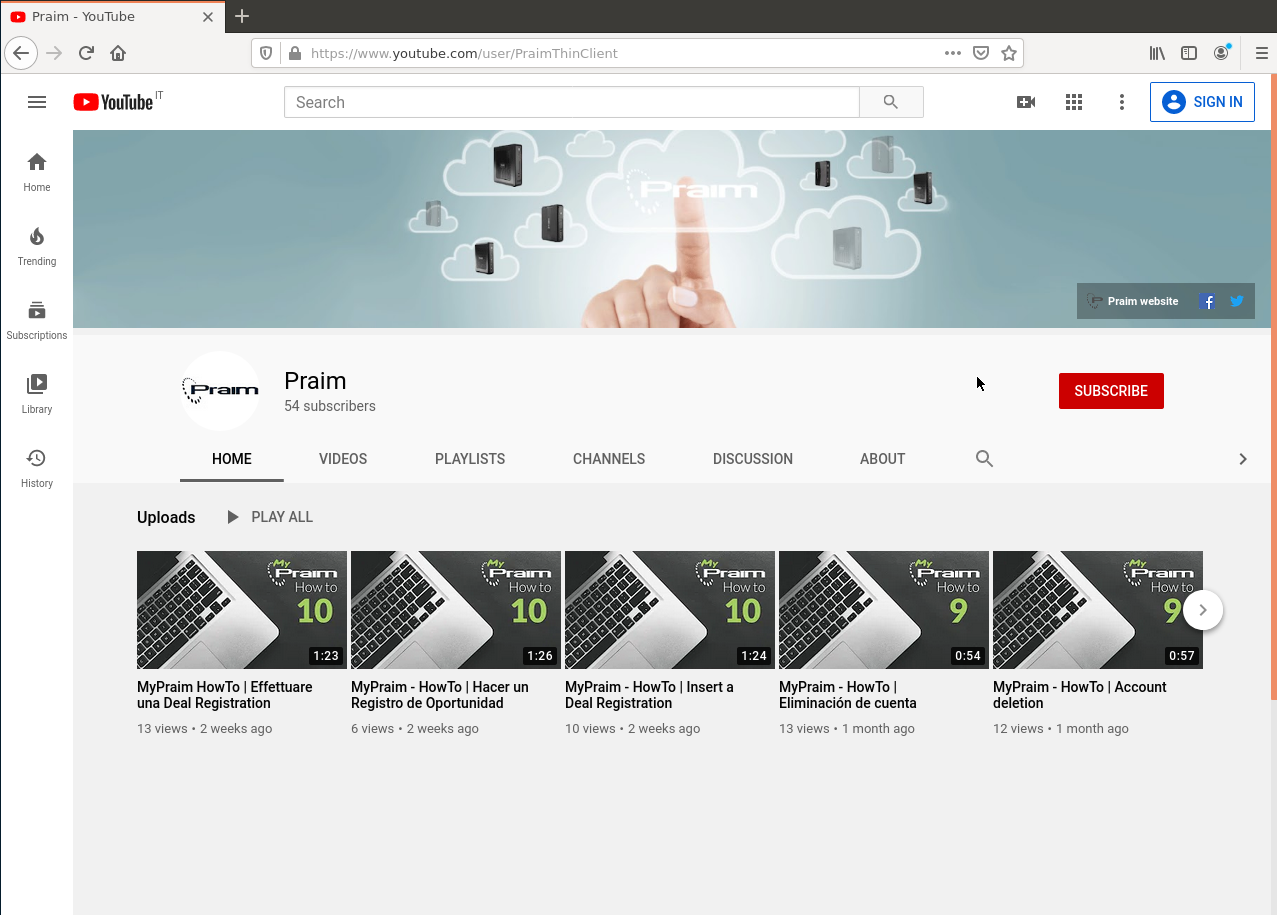The height and width of the screenshot is (915, 1277).
Task: Reload the page
Action: (86, 53)
